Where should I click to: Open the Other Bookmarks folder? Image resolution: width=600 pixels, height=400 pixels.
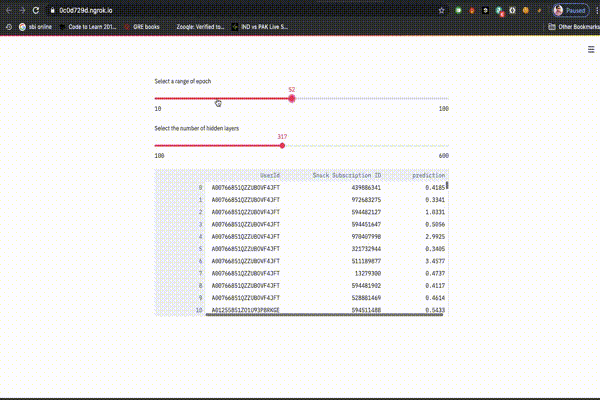[x=572, y=27]
